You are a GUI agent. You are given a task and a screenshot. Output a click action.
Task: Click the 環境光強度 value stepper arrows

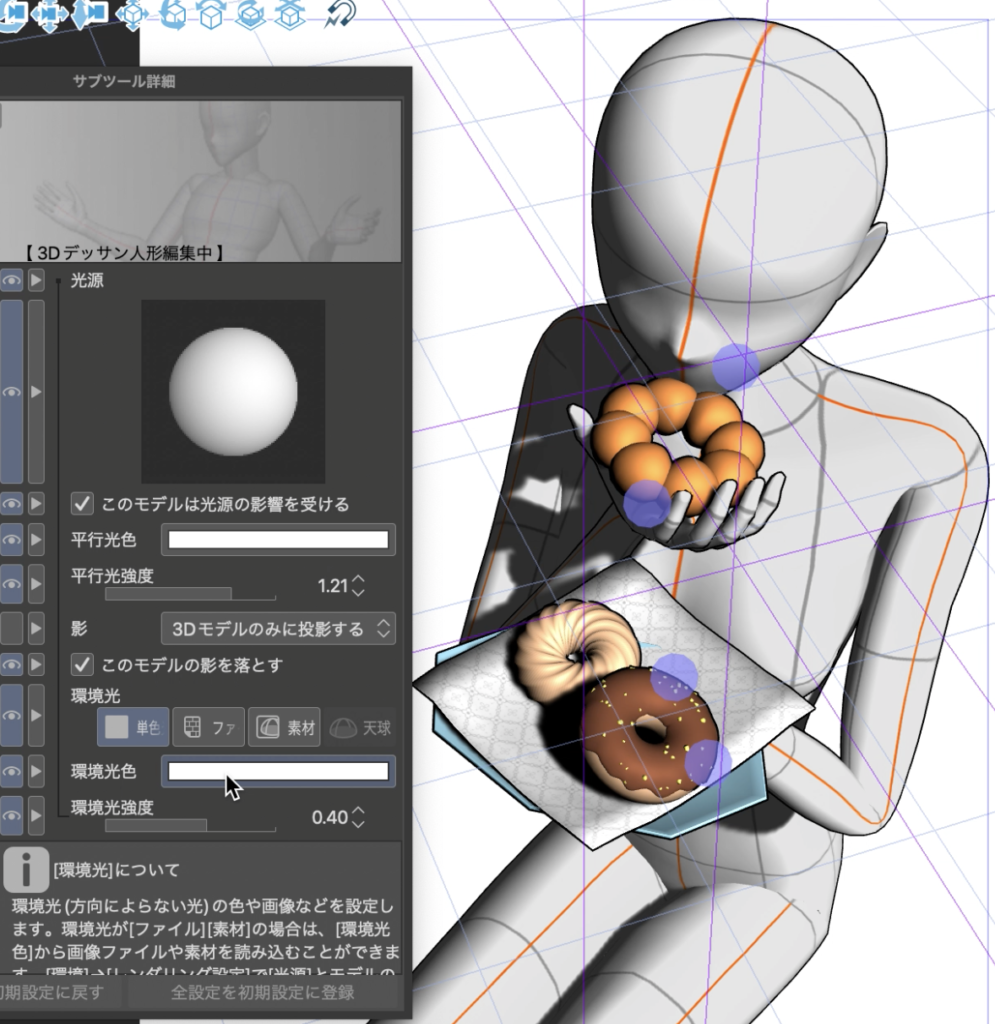click(358, 817)
